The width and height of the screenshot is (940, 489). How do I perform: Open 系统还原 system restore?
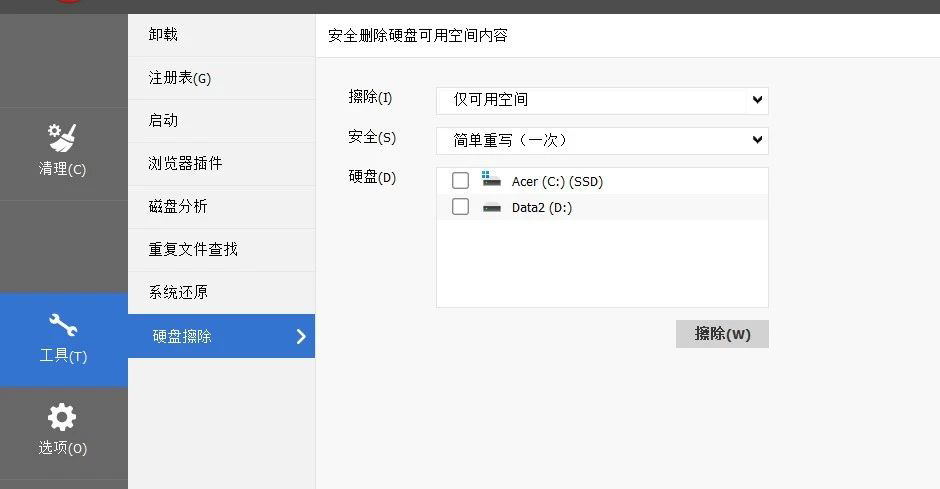pos(221,292)
